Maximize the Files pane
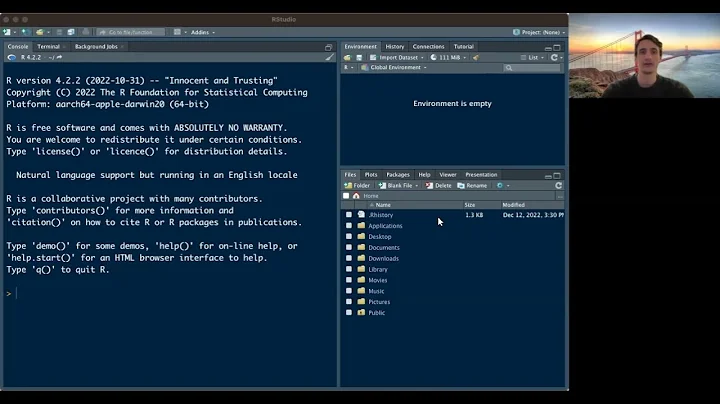The width and height of the screenshot is (720, 404). click(x=557, y=175)
